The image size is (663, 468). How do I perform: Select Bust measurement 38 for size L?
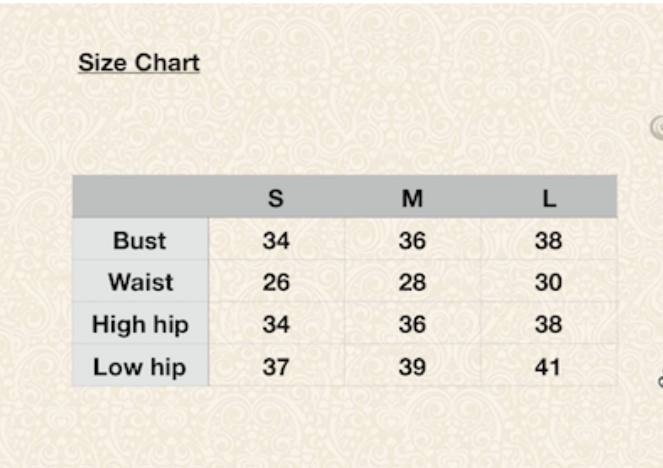tap(548, 240)
